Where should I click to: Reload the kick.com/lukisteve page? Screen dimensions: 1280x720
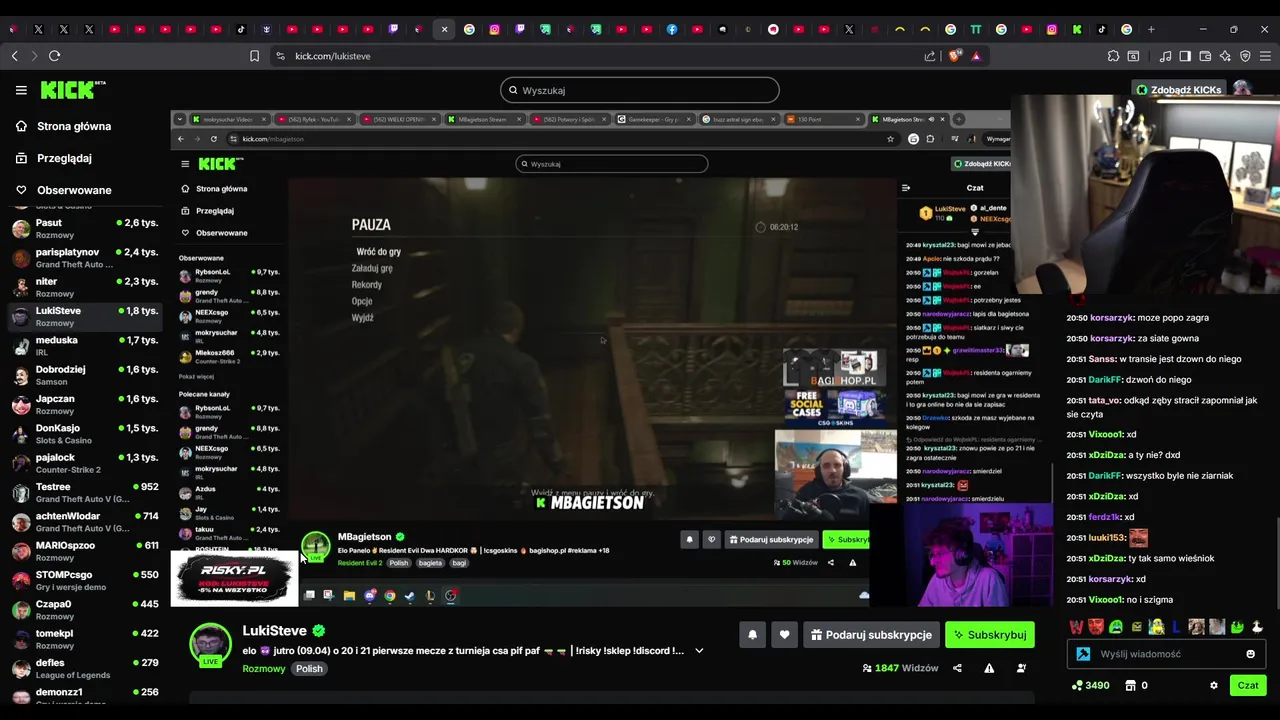(55, 56)
